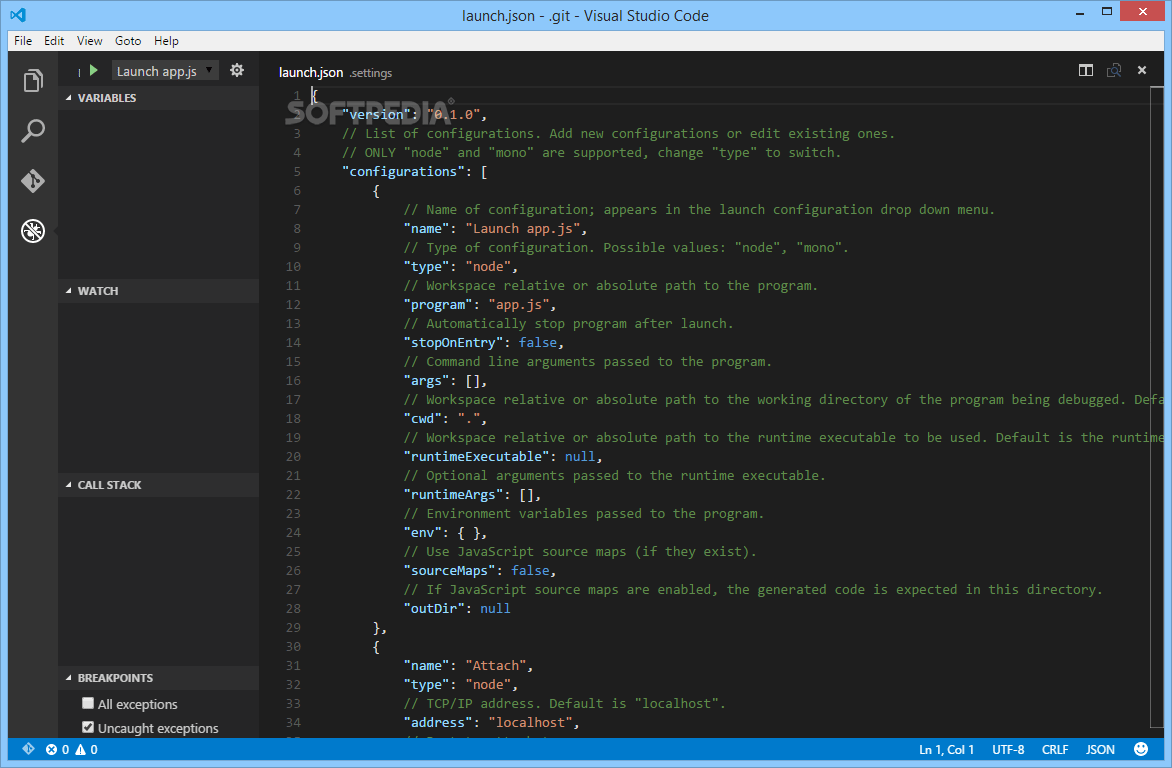Viewport: 1172px width, 768px height.
Task: Start debugging with green play button
Action: (93, 70)
